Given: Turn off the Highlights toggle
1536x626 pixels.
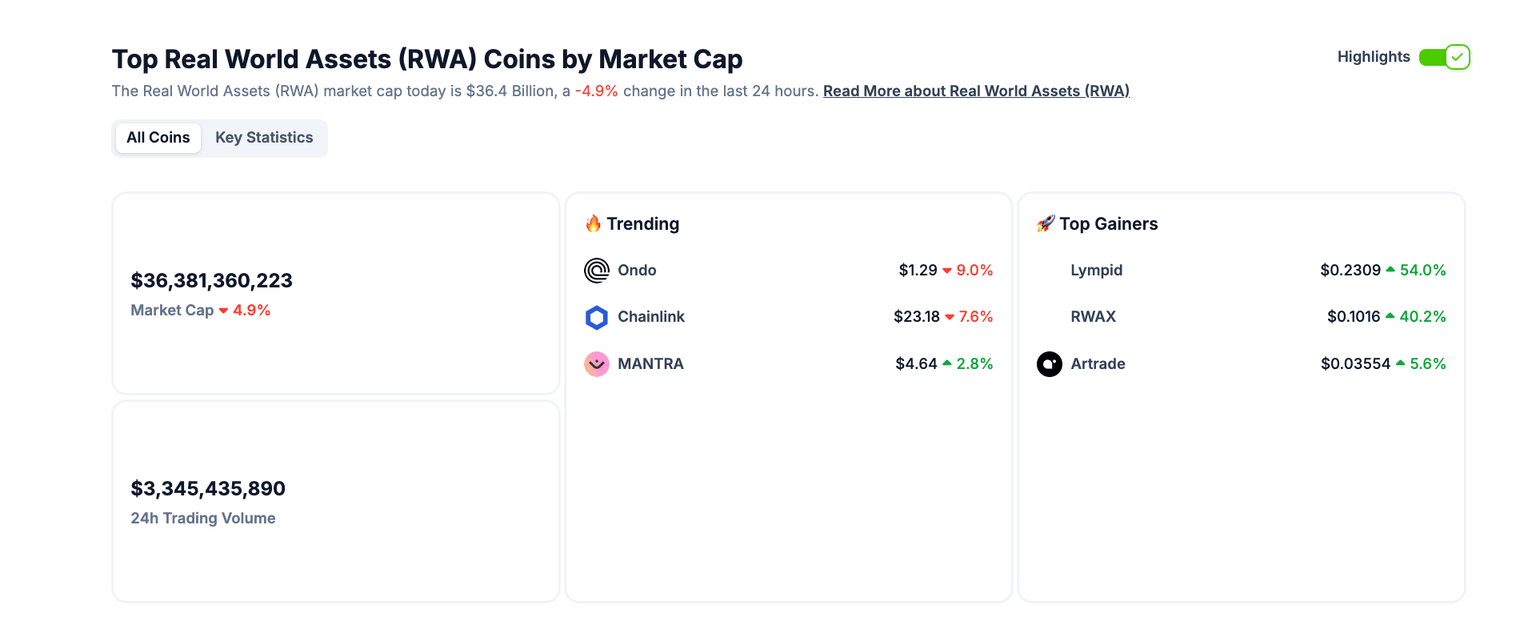Looking at the screenshot, I should [x=1444, y=57].
